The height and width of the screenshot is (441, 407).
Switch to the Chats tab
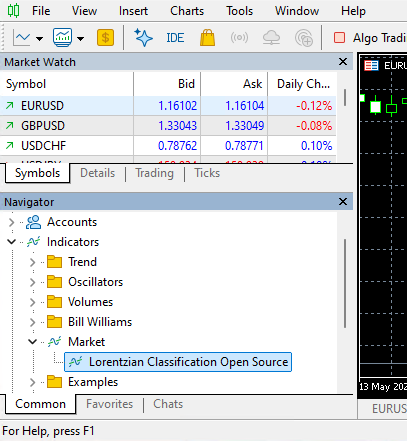click(168, 404)
